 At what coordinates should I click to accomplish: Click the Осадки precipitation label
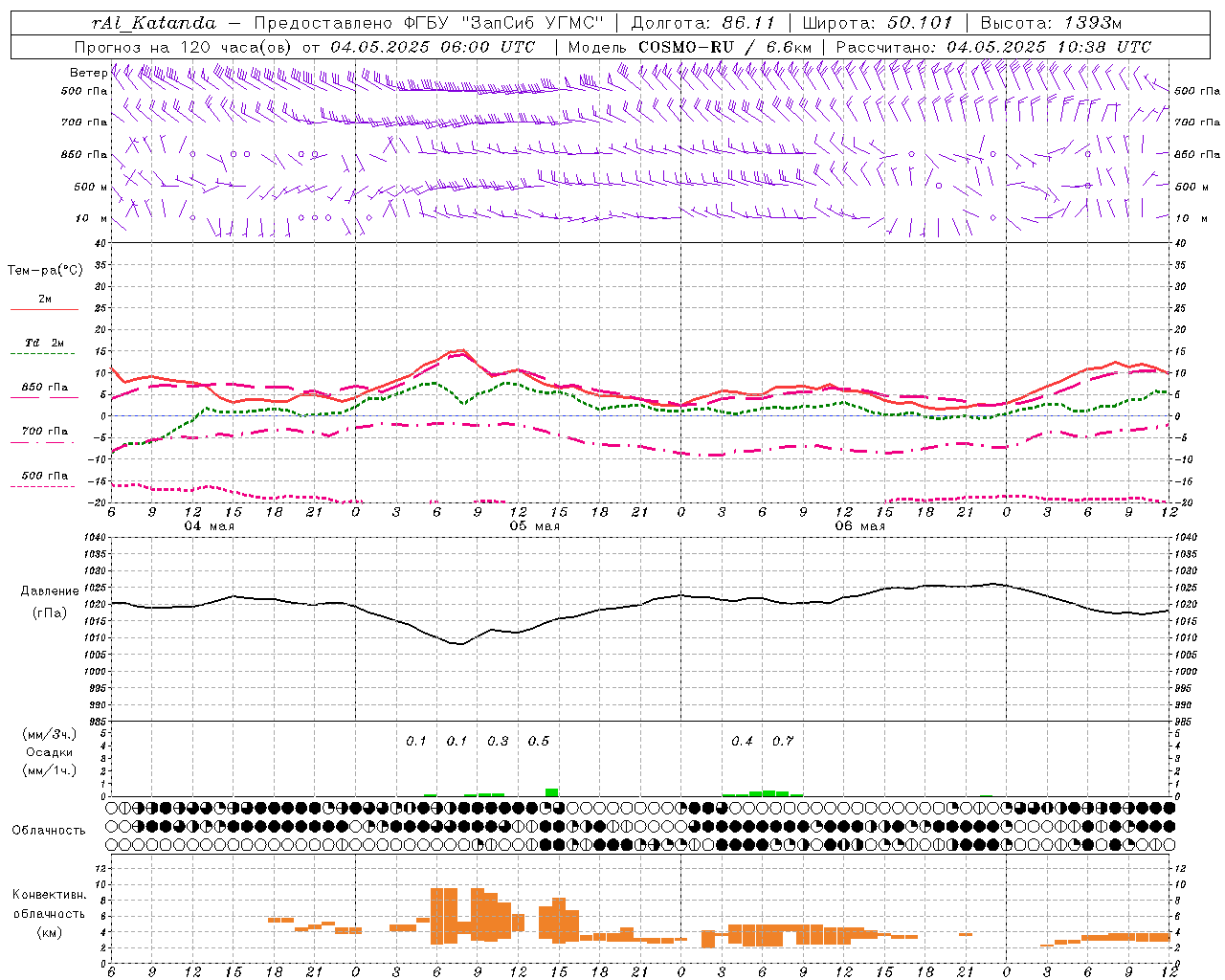pyautogui.click(x=50, y=752)
